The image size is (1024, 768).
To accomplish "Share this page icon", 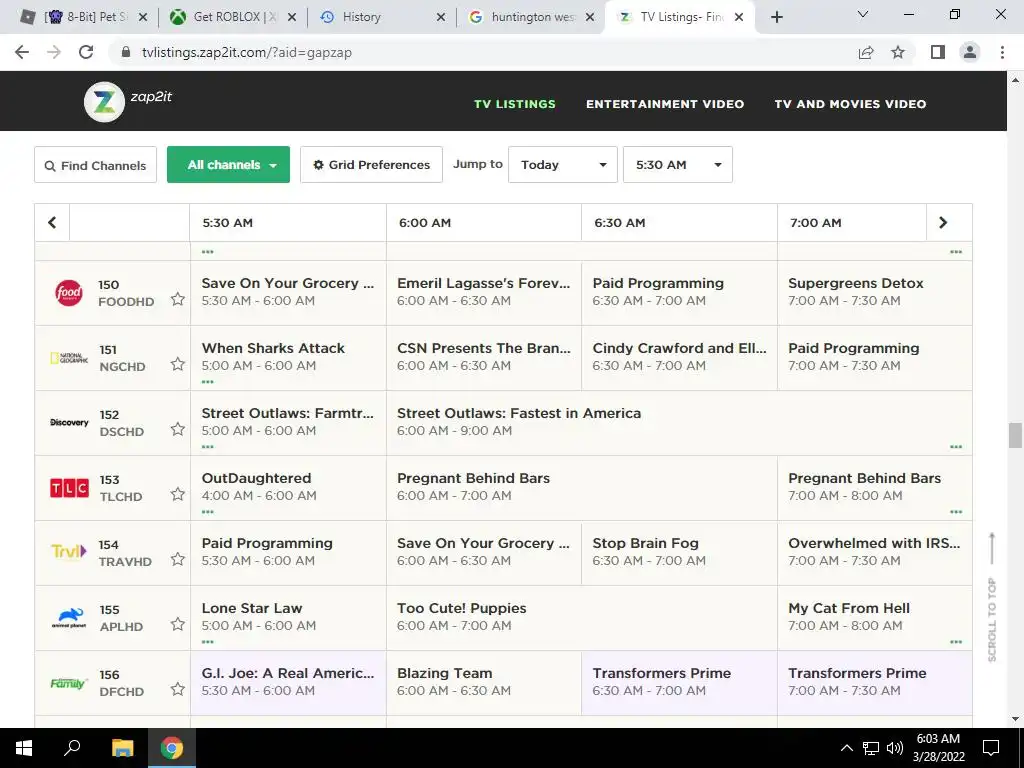I will click(866, 52).
